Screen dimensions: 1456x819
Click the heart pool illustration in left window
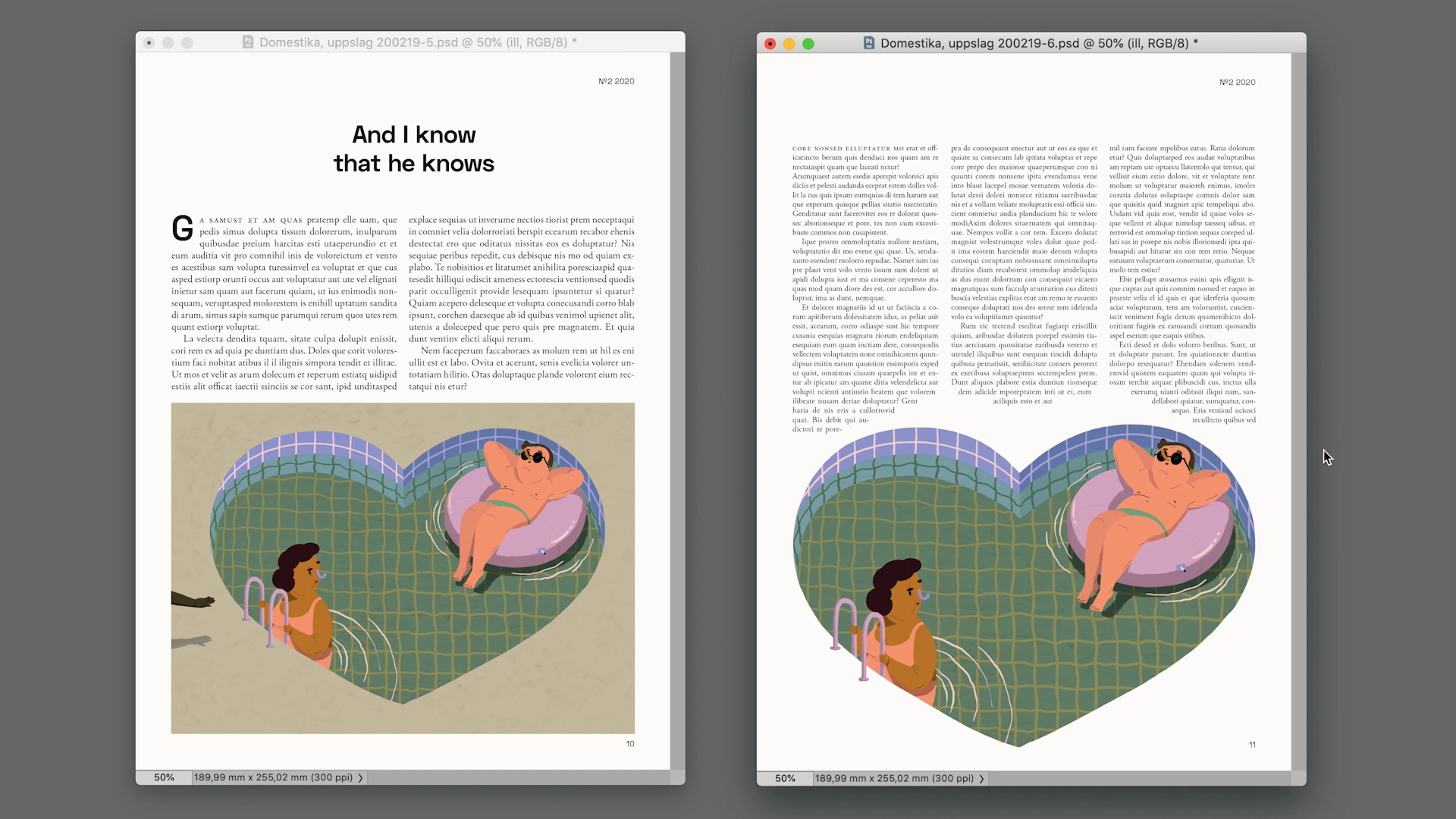(403, 568)
